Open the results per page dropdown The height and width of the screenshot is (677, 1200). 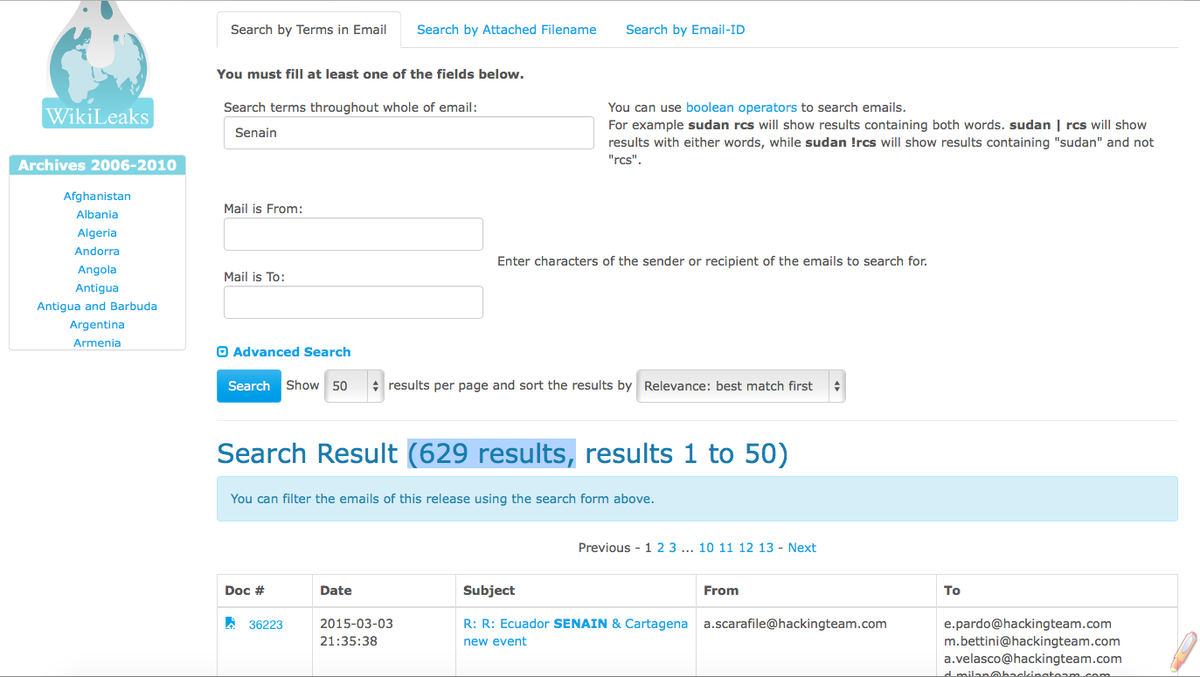pos(354,386)
